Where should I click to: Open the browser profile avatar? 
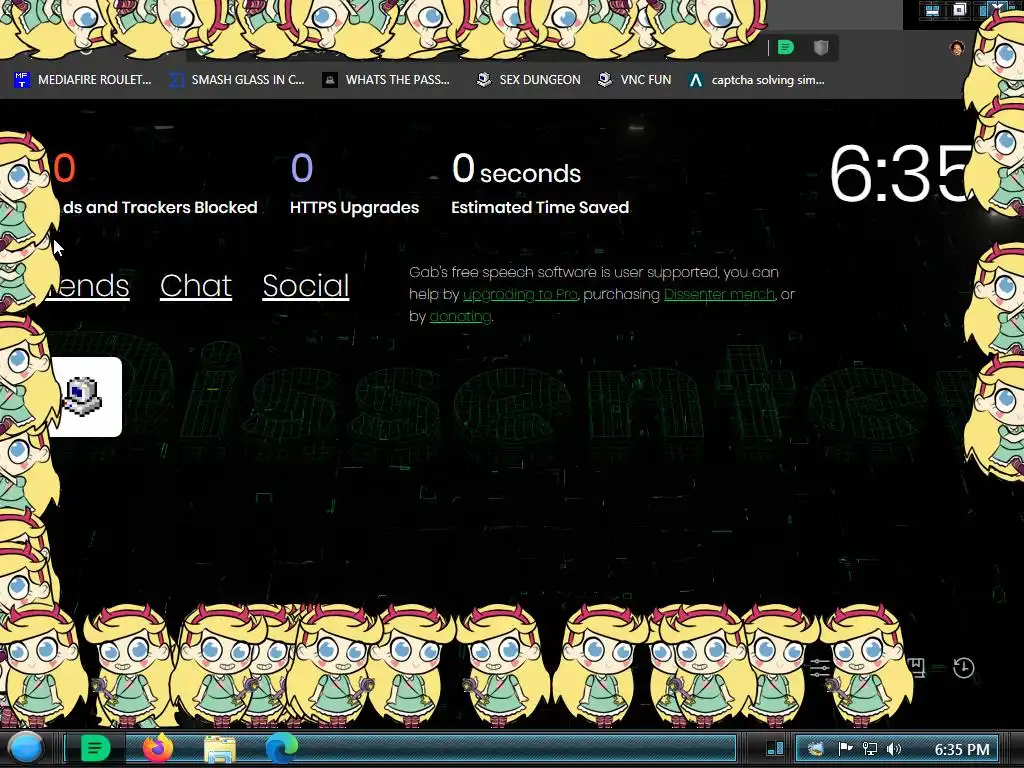tap(957, 48)
